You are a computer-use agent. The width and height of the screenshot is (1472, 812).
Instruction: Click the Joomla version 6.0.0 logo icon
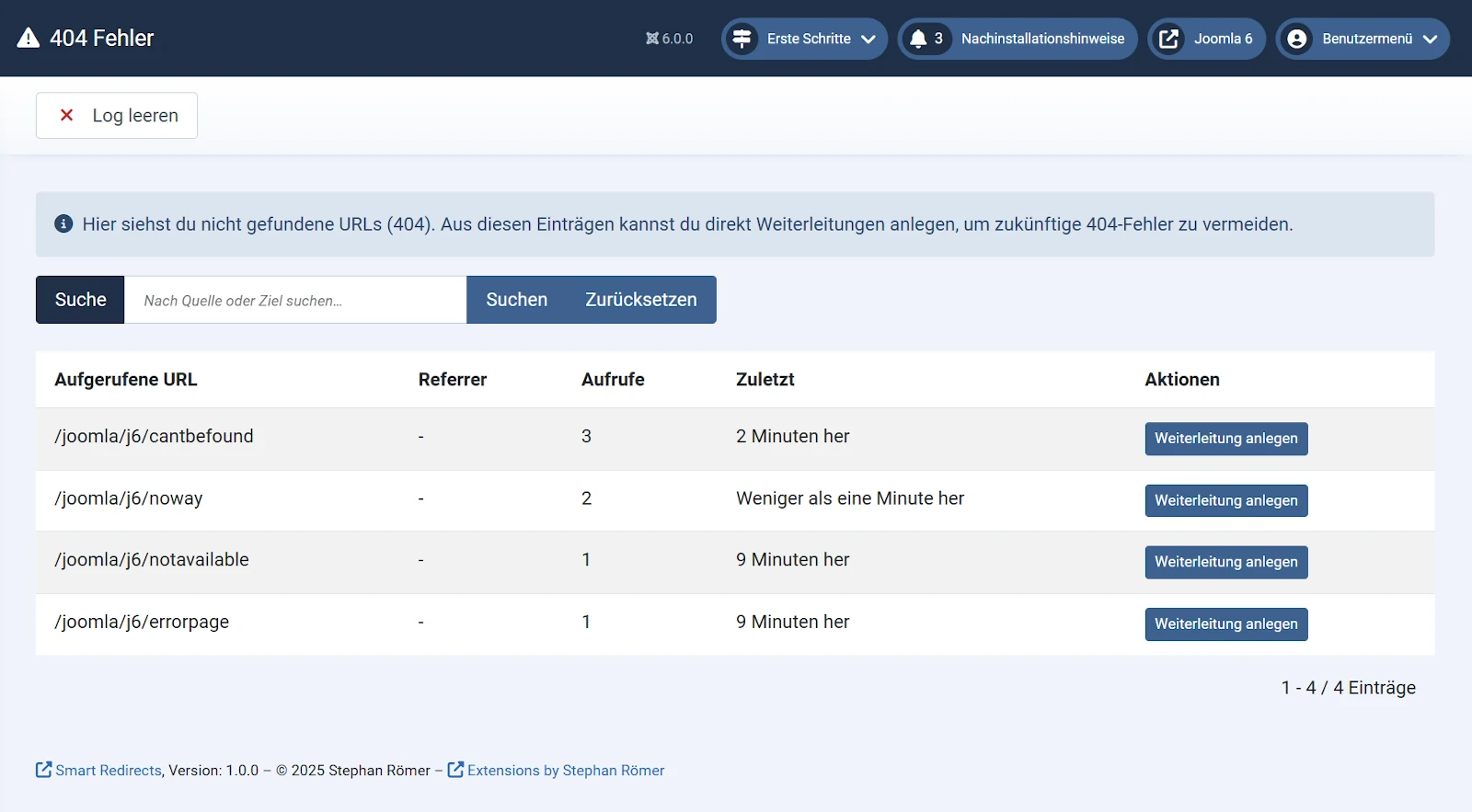(x=652, y=39)
